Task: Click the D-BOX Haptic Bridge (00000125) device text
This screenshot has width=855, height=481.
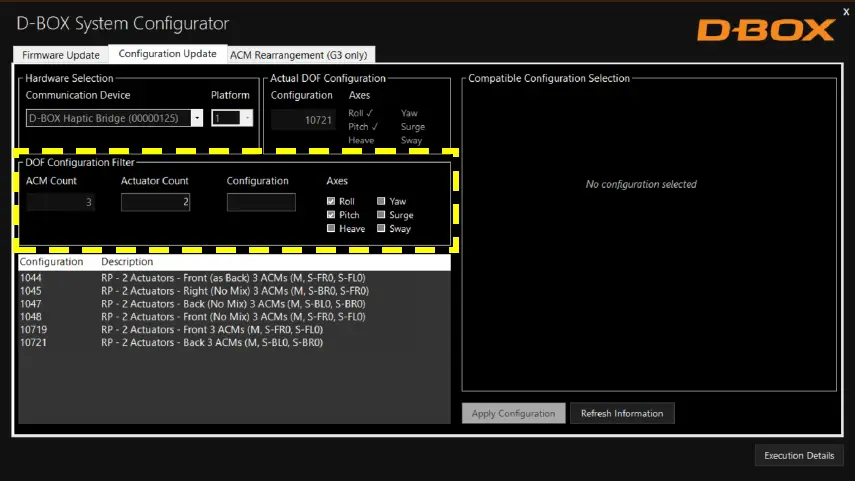Action: click(x=104, y=118)
